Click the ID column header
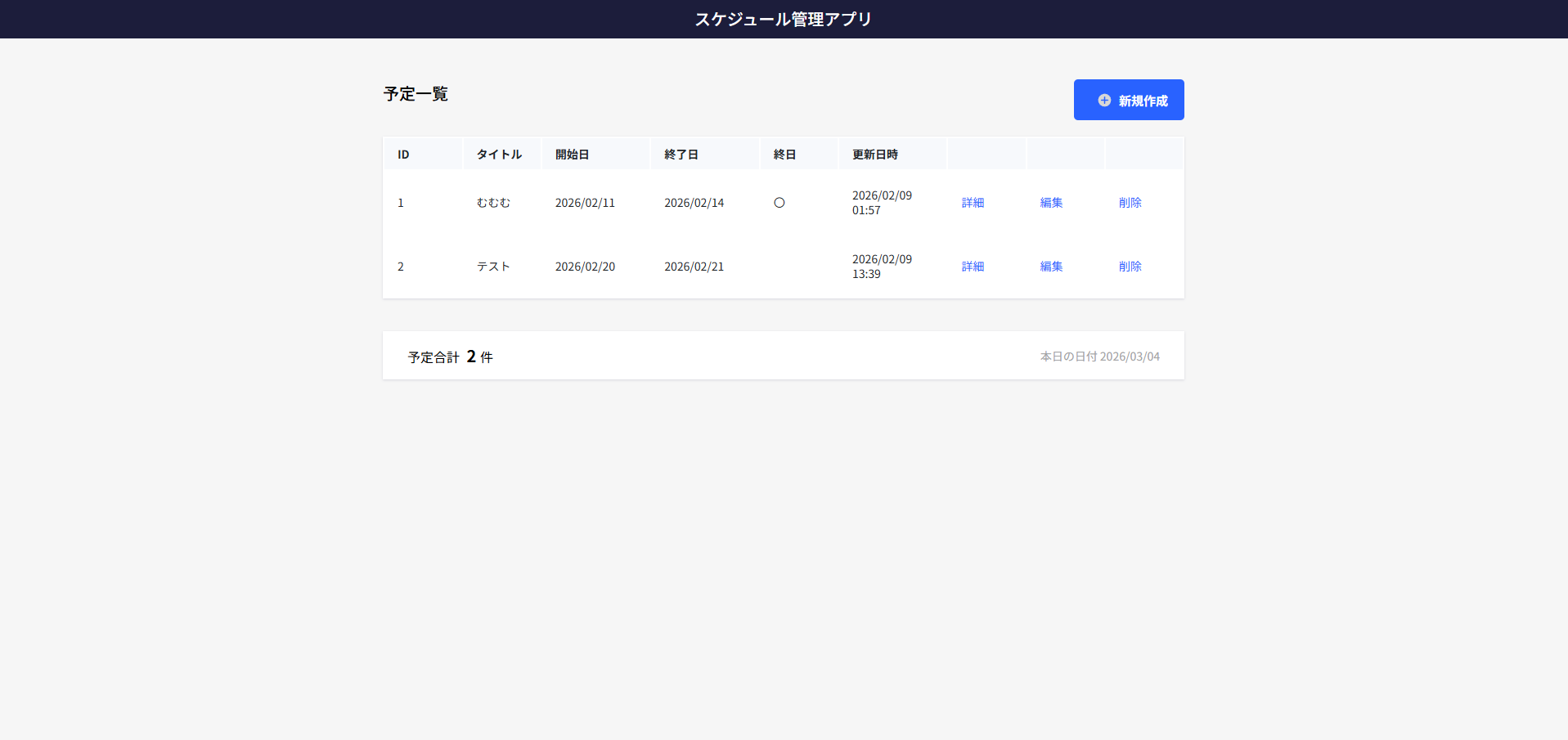Image resolution: width=1568 pixels, height=740 pixels. [x=403, y=155]
